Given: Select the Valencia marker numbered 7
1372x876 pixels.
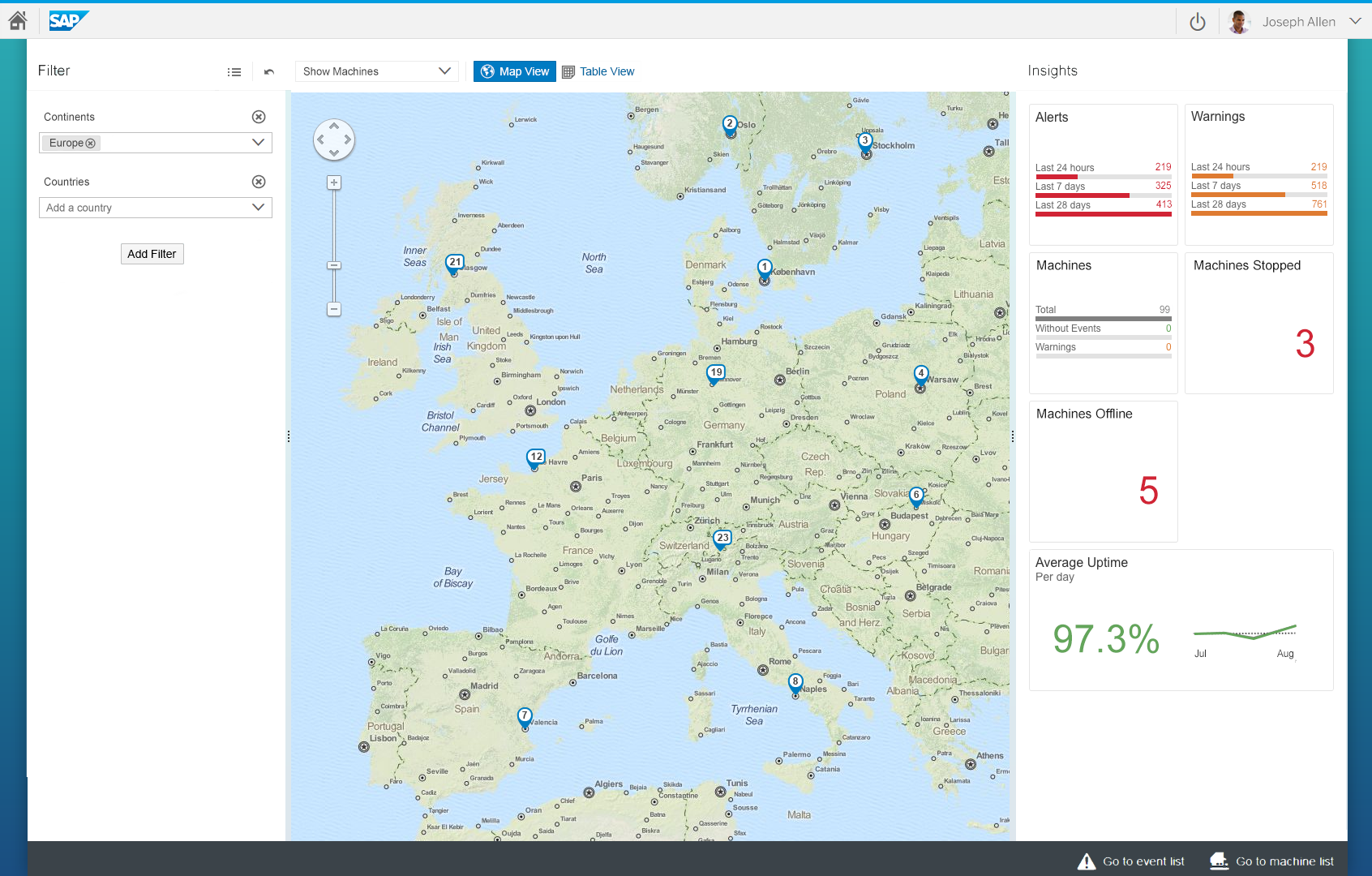Looking at the screenshot, I should 525,717.
